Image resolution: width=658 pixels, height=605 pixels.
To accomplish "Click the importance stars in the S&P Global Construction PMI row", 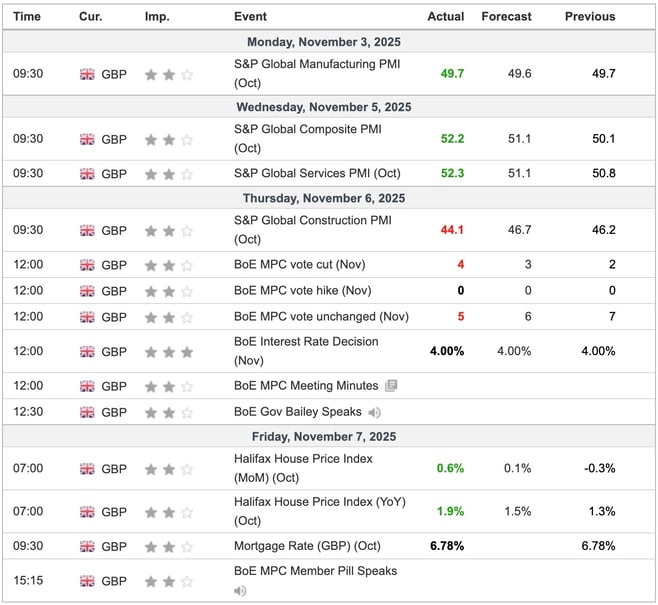I will coord(168,231).
